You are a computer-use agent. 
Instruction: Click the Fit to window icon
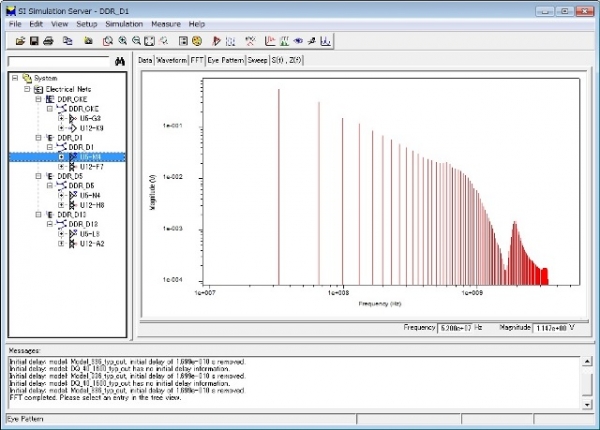point(149,41)
